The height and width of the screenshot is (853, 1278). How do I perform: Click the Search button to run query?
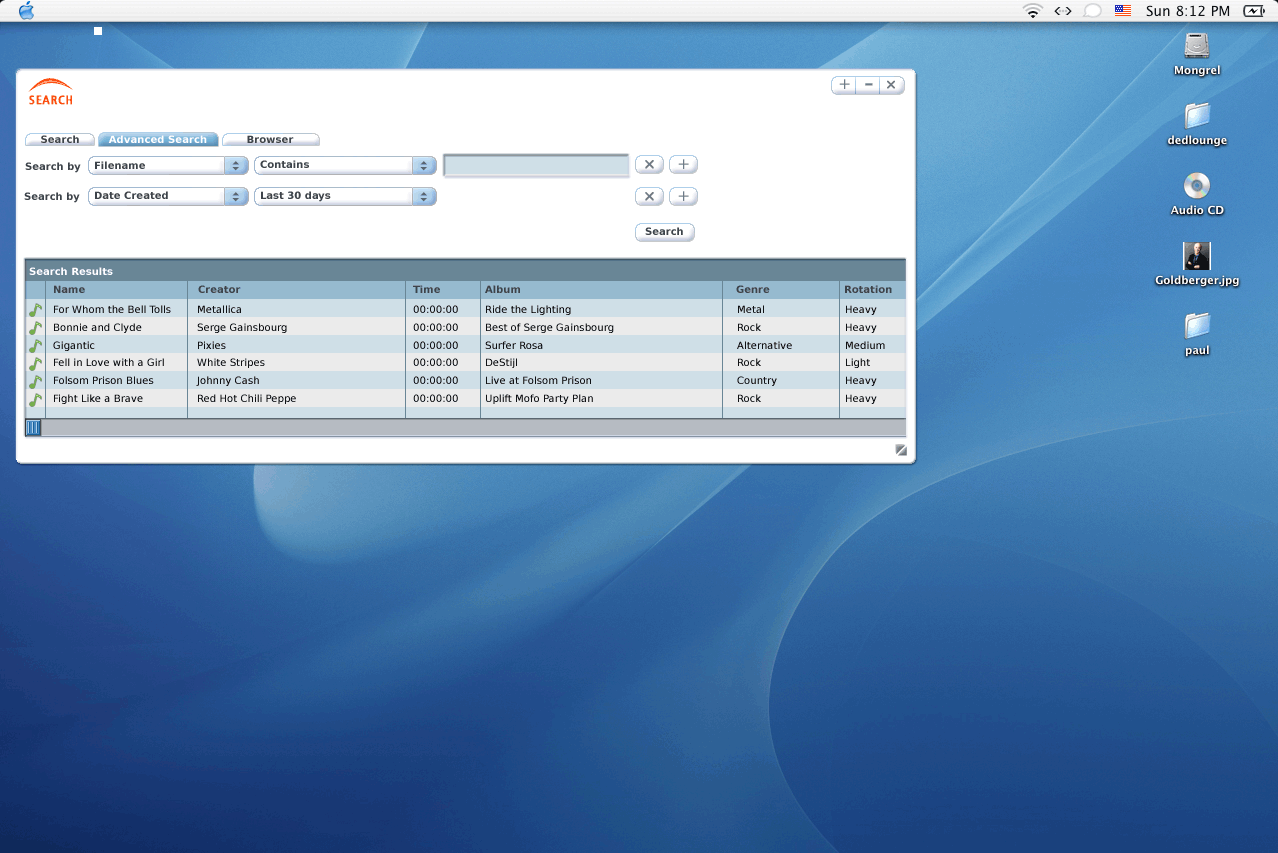click(664, 232)
